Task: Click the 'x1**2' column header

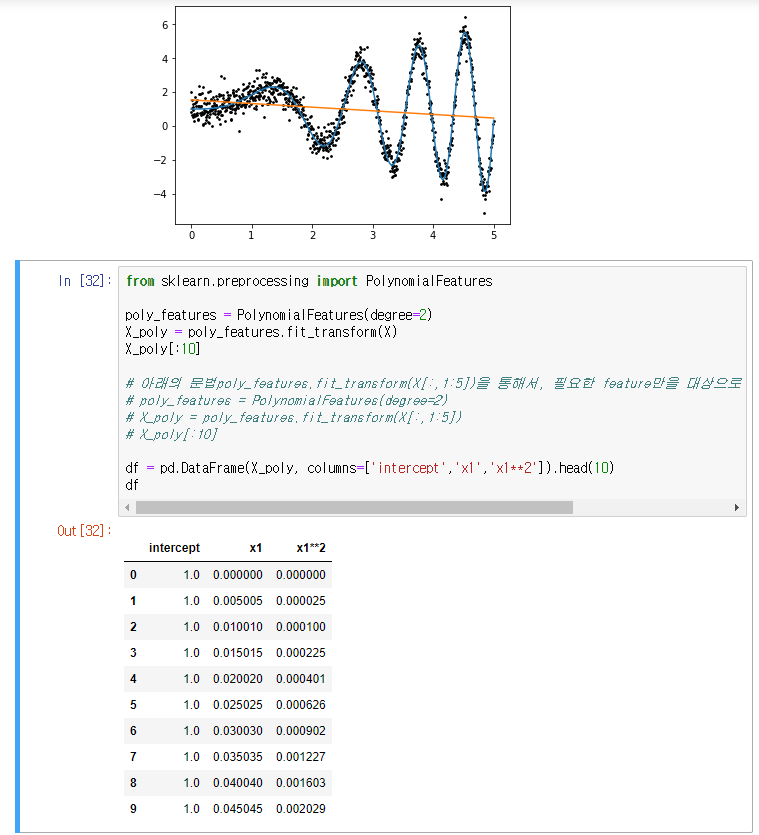Action: pyautogui.click(x=311, y=547)
